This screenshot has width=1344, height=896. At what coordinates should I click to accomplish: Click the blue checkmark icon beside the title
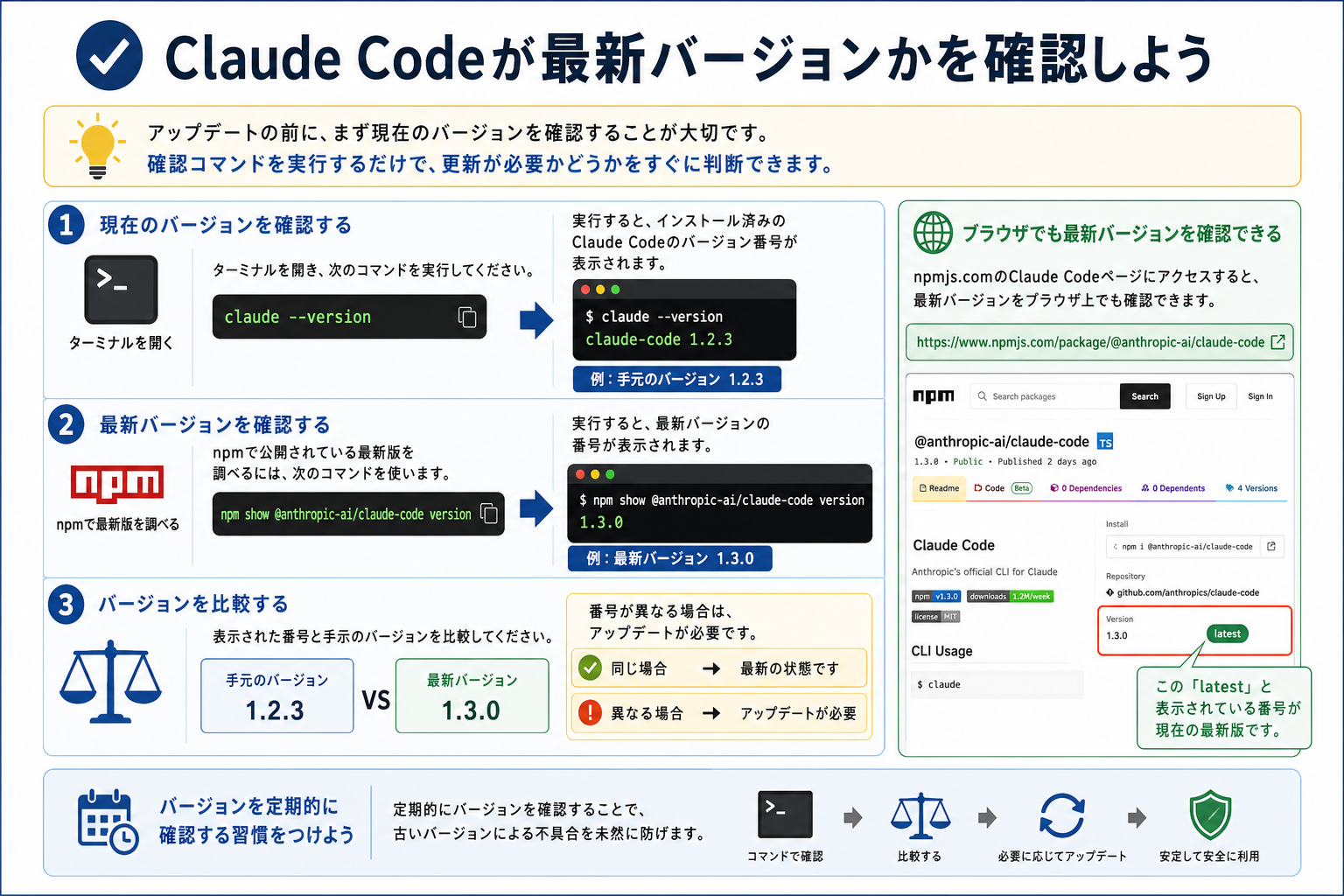(109, 56)
